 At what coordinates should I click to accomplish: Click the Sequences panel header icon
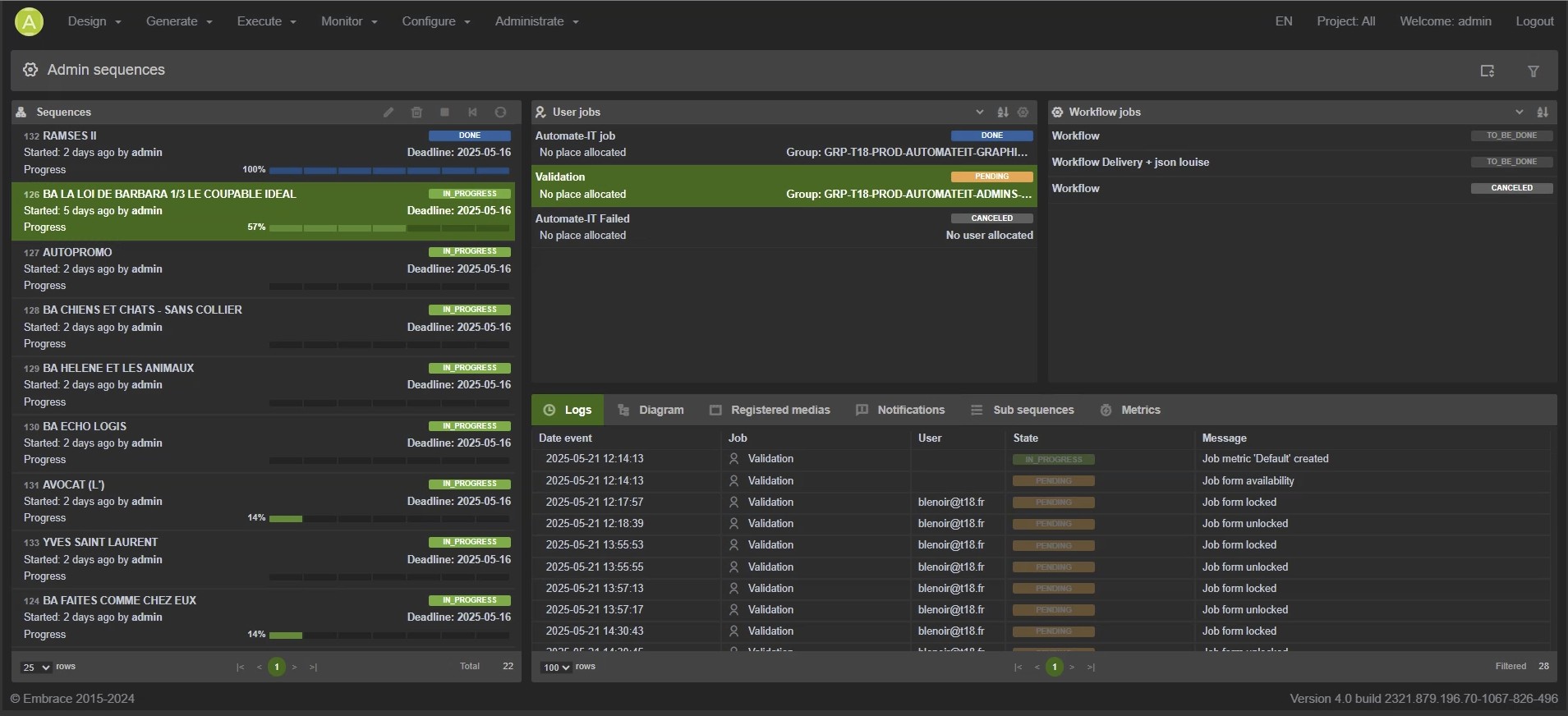pyautogui.click(x=21, y=112)
